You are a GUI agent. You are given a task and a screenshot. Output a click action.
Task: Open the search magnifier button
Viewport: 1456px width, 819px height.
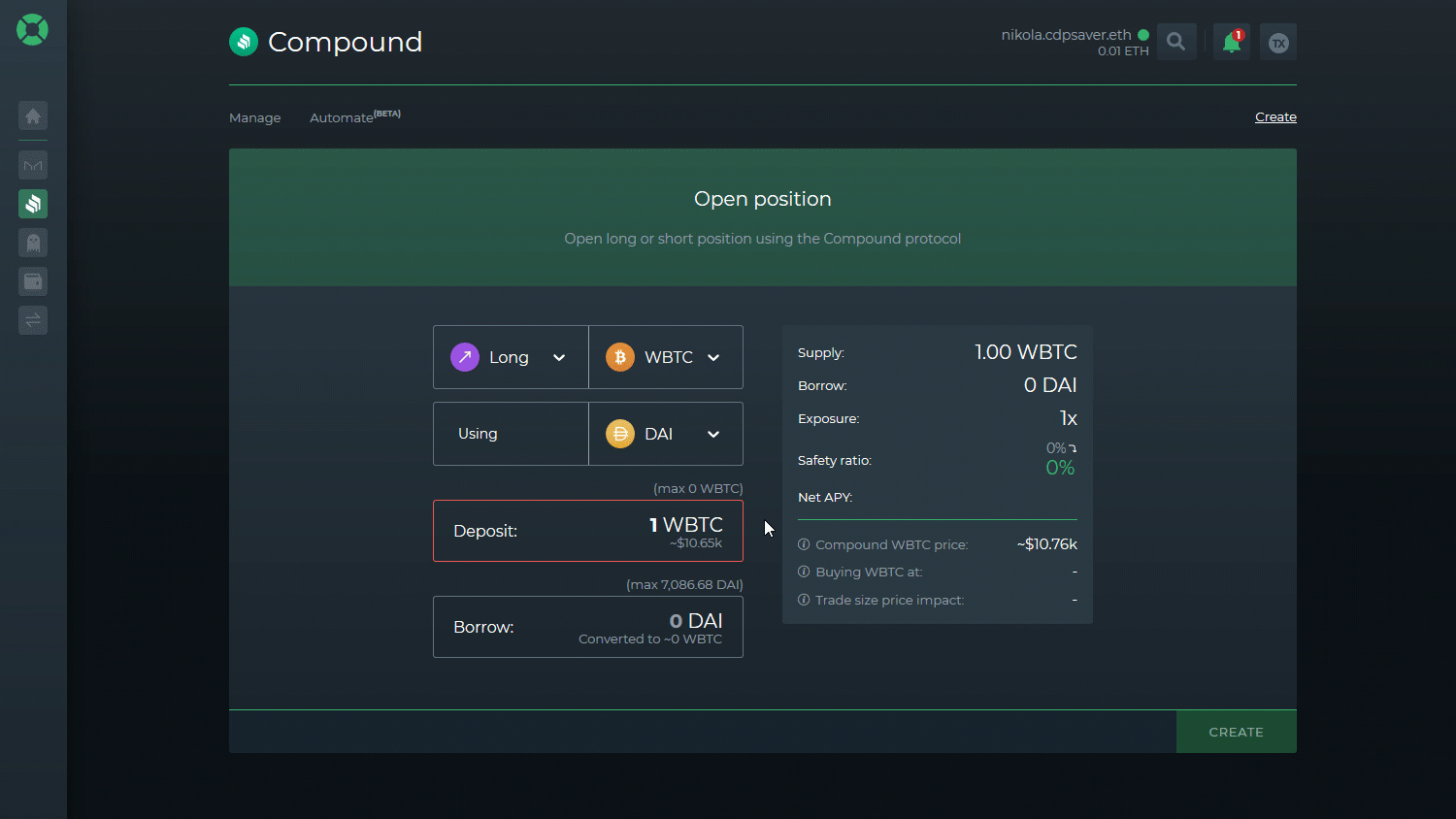coord(1176,42)
